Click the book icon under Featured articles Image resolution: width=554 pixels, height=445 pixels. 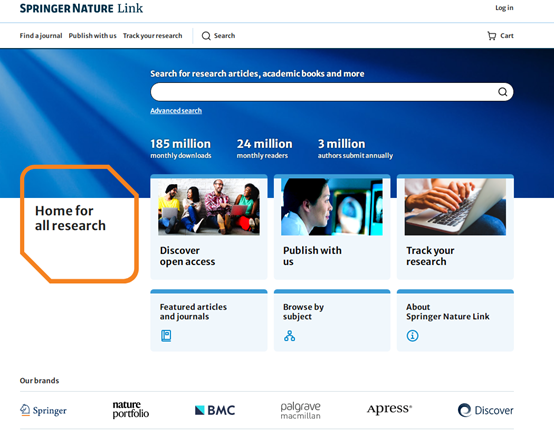click(x=166, y=335)
